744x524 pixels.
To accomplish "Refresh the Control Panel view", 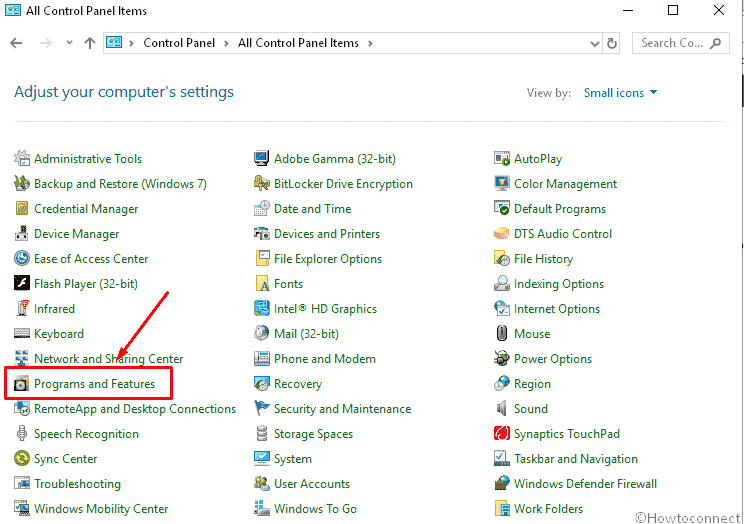I will [x=612, y=44].
